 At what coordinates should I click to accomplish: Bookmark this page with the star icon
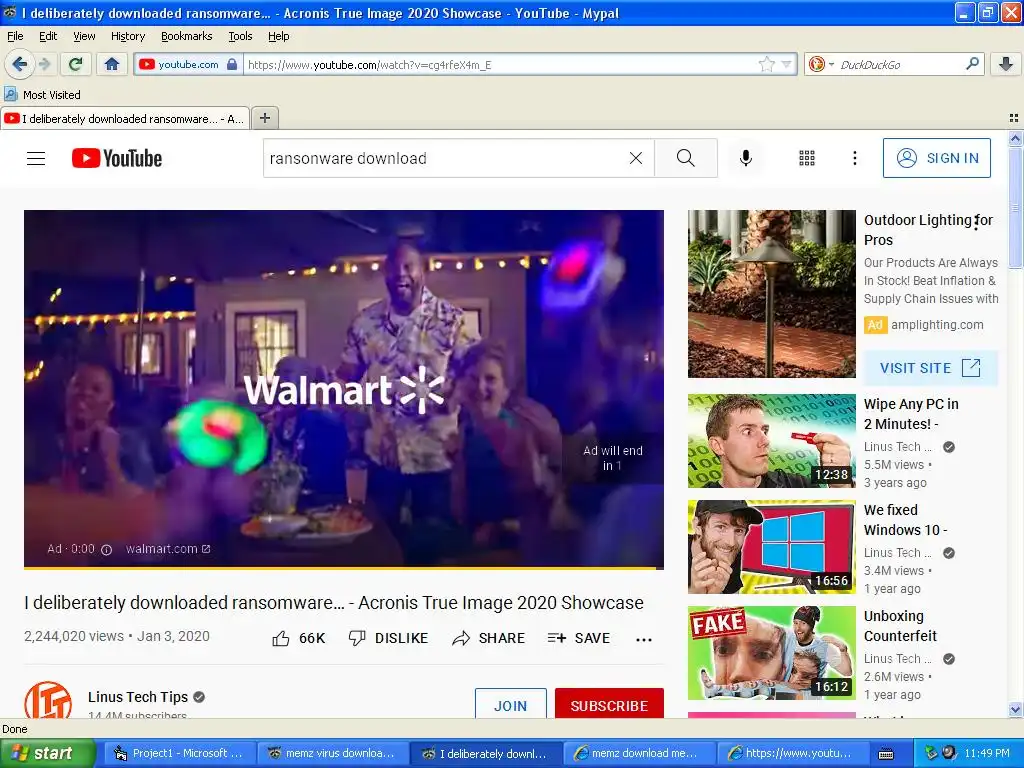click(767, 64)
